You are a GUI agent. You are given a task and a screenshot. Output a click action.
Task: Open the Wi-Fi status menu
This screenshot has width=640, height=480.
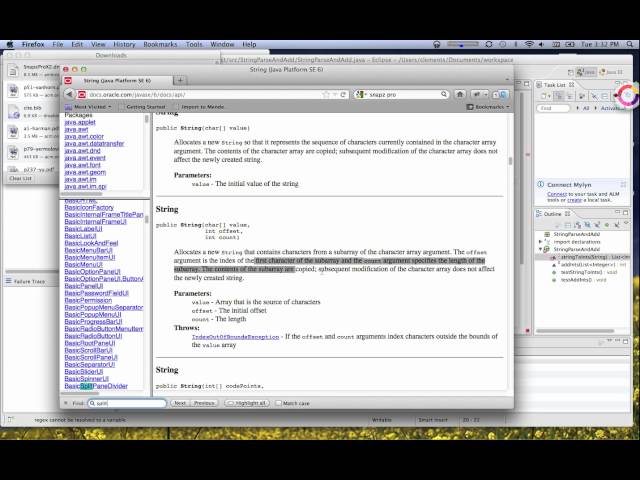coord(529,44)
